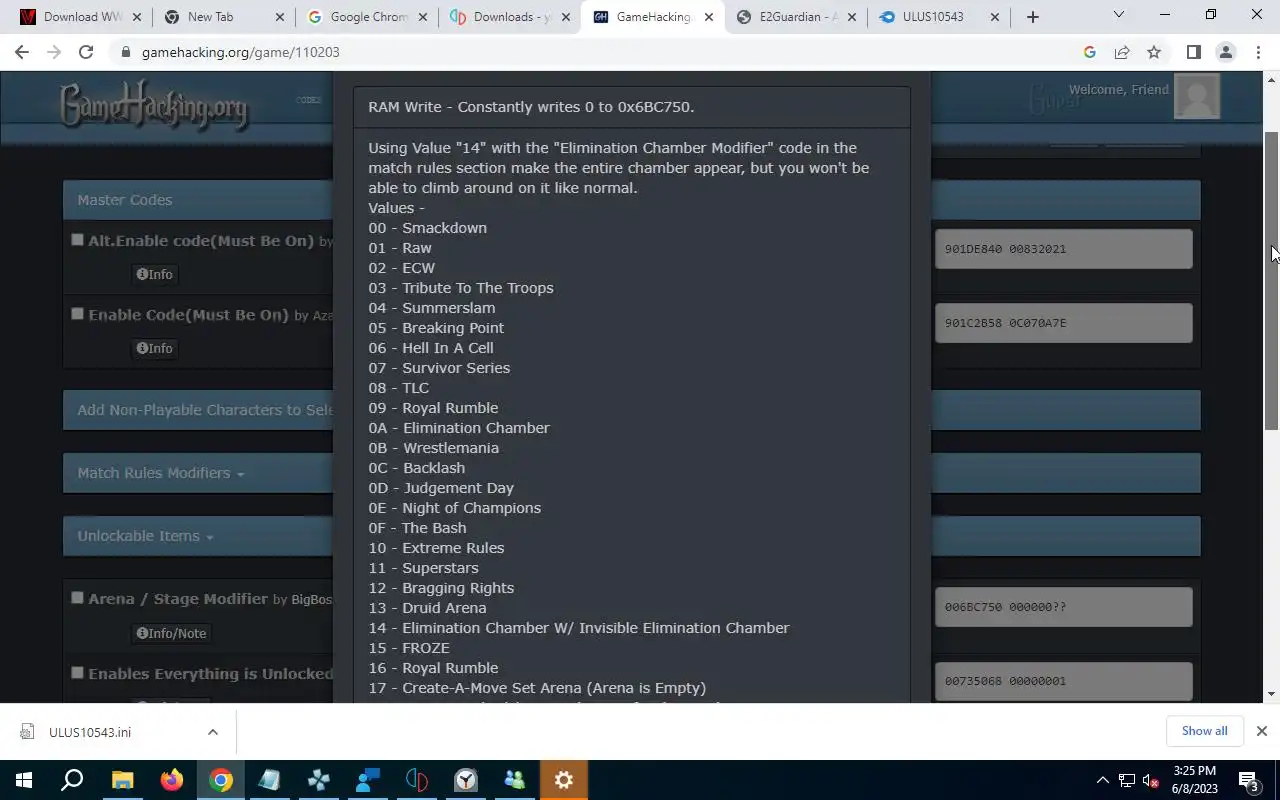This screenshot has width=1280, height=800.
Task: Open Chrome's three-dot menu
Action: click(1257, 52)
